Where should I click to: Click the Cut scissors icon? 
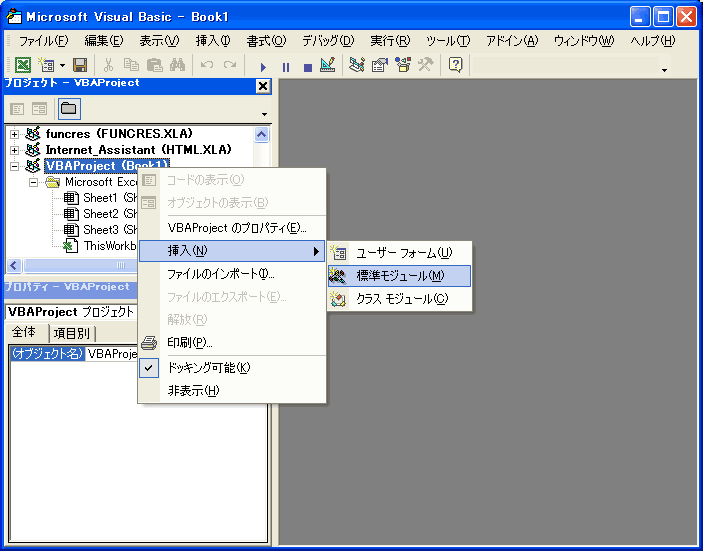[108, 65]
